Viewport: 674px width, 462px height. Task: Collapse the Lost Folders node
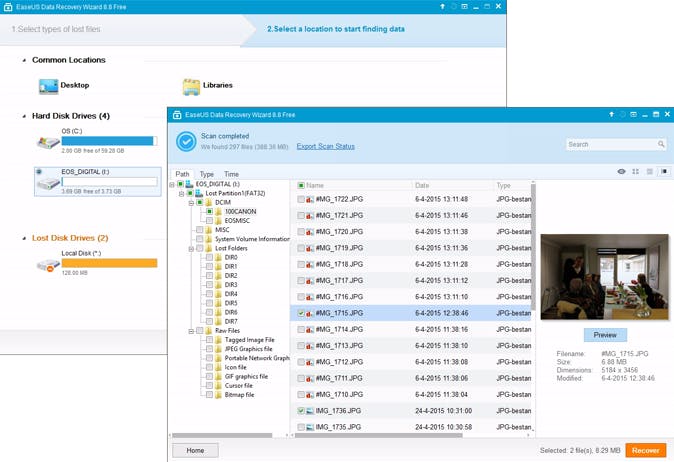click(x=191, y=249)
